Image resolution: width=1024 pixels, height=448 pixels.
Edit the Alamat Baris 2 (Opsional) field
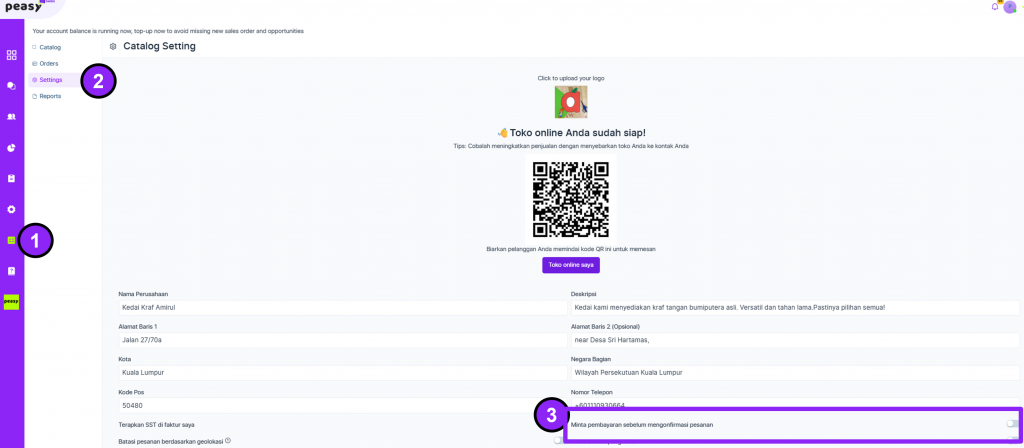(x=795, y=340)
